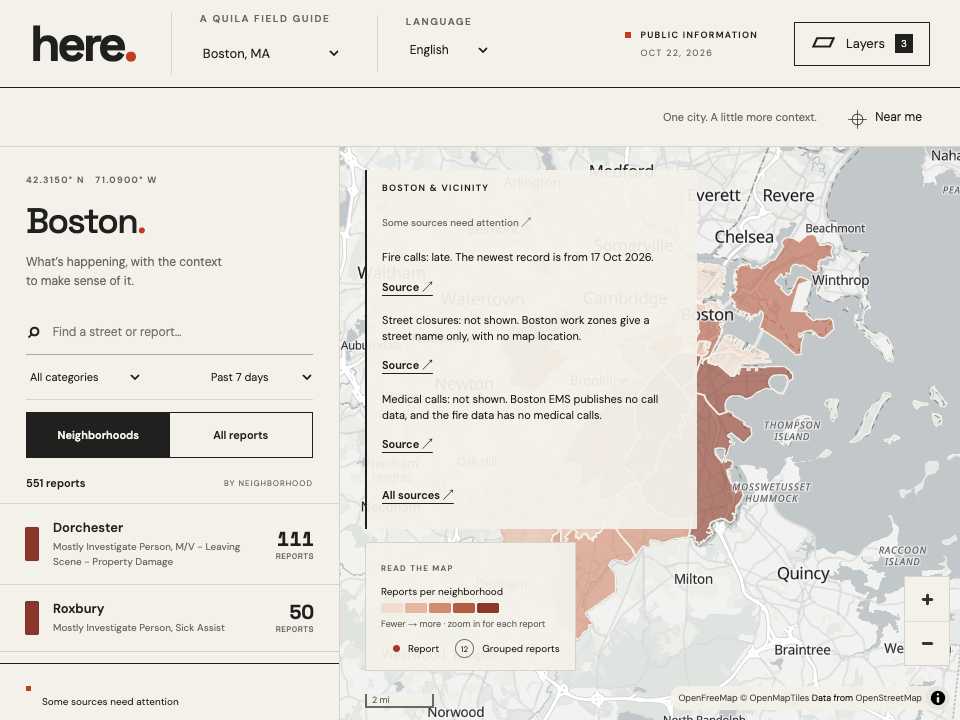This screenshot has width=960, height=720.
Task: Open the Dorchester neighborhood row
Action: 170,544
